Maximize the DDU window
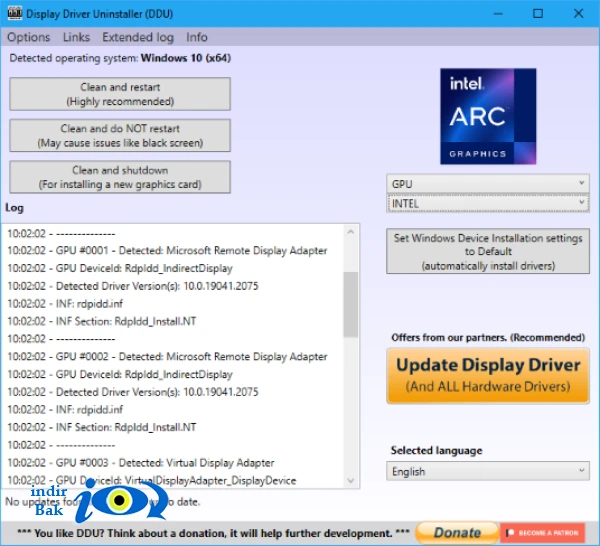The height and width of the screenshot is (546, 600). (x=538, y=14)
